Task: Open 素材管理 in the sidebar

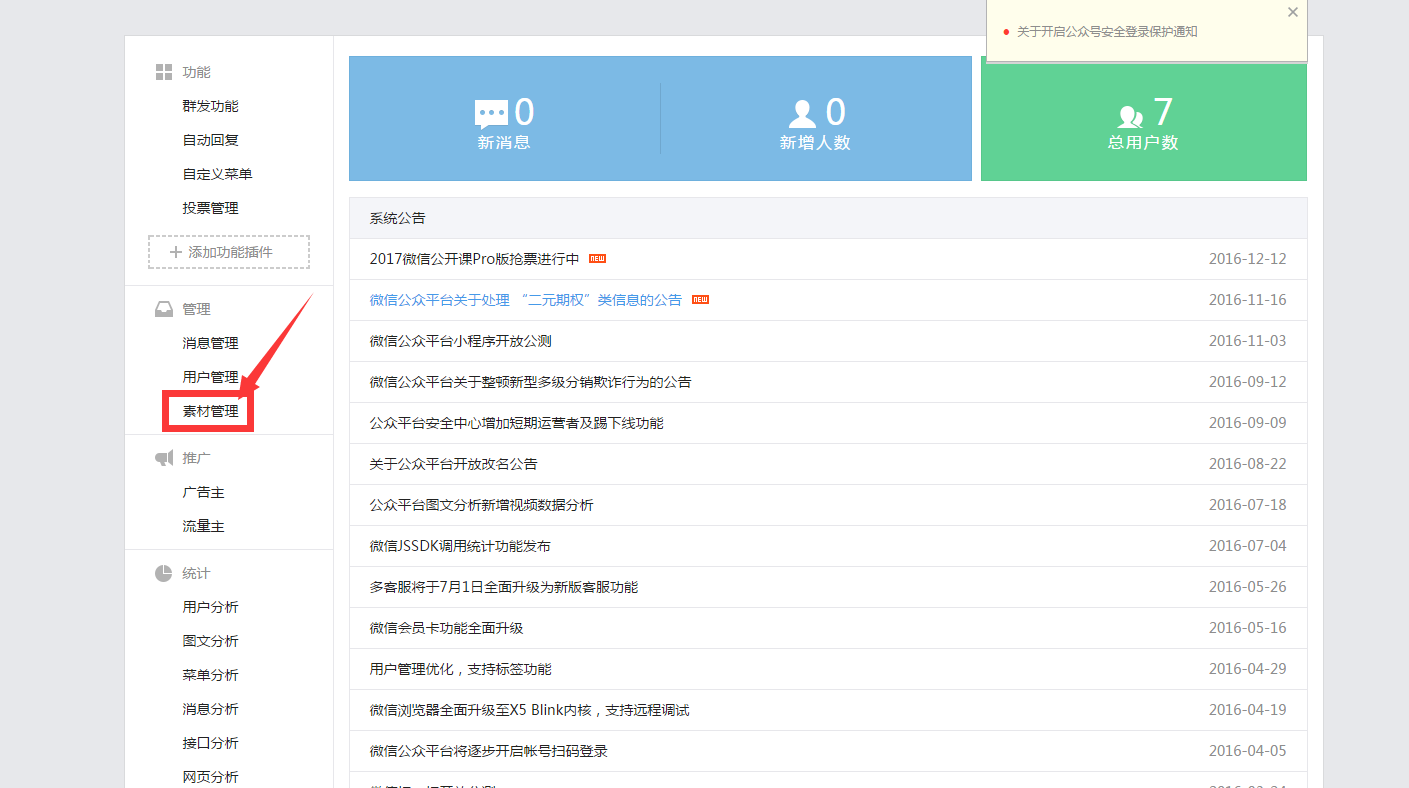Action: [x=210, y=411]
